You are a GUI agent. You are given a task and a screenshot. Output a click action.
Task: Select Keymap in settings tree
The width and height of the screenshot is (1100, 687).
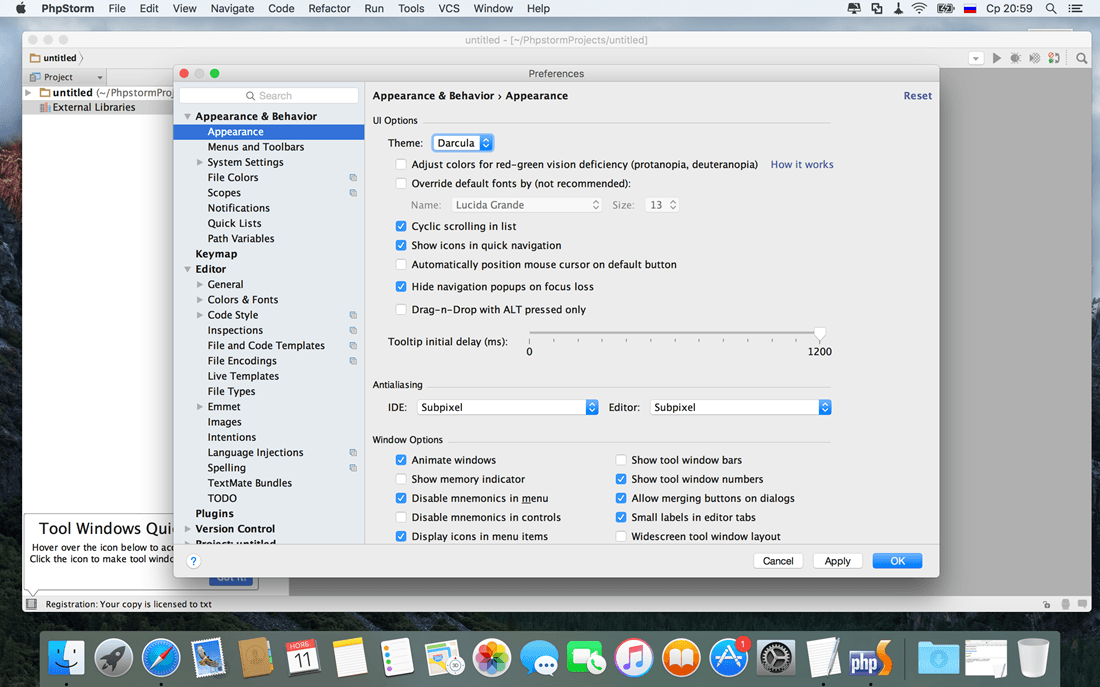(x=216, y=254)
